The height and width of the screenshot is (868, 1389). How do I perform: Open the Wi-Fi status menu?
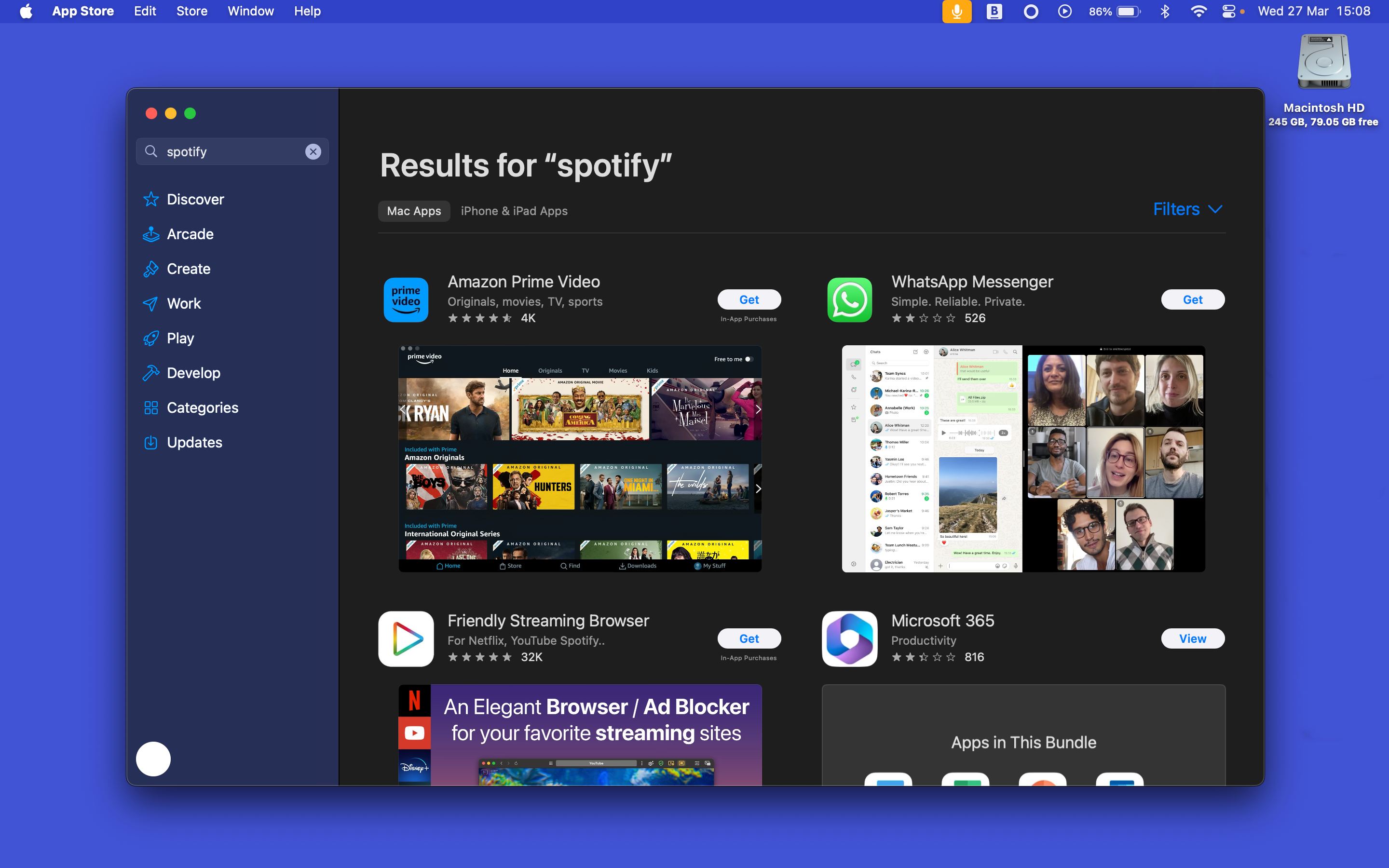(x=1198, y=12)
